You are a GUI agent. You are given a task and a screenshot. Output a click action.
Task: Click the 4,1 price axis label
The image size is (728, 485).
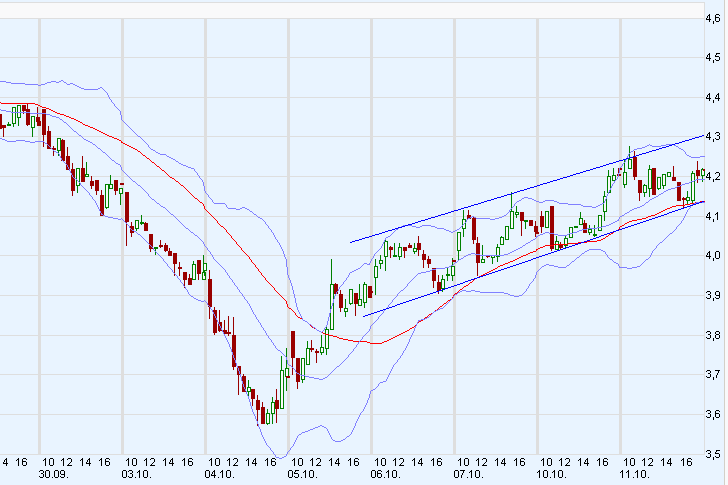713,216
